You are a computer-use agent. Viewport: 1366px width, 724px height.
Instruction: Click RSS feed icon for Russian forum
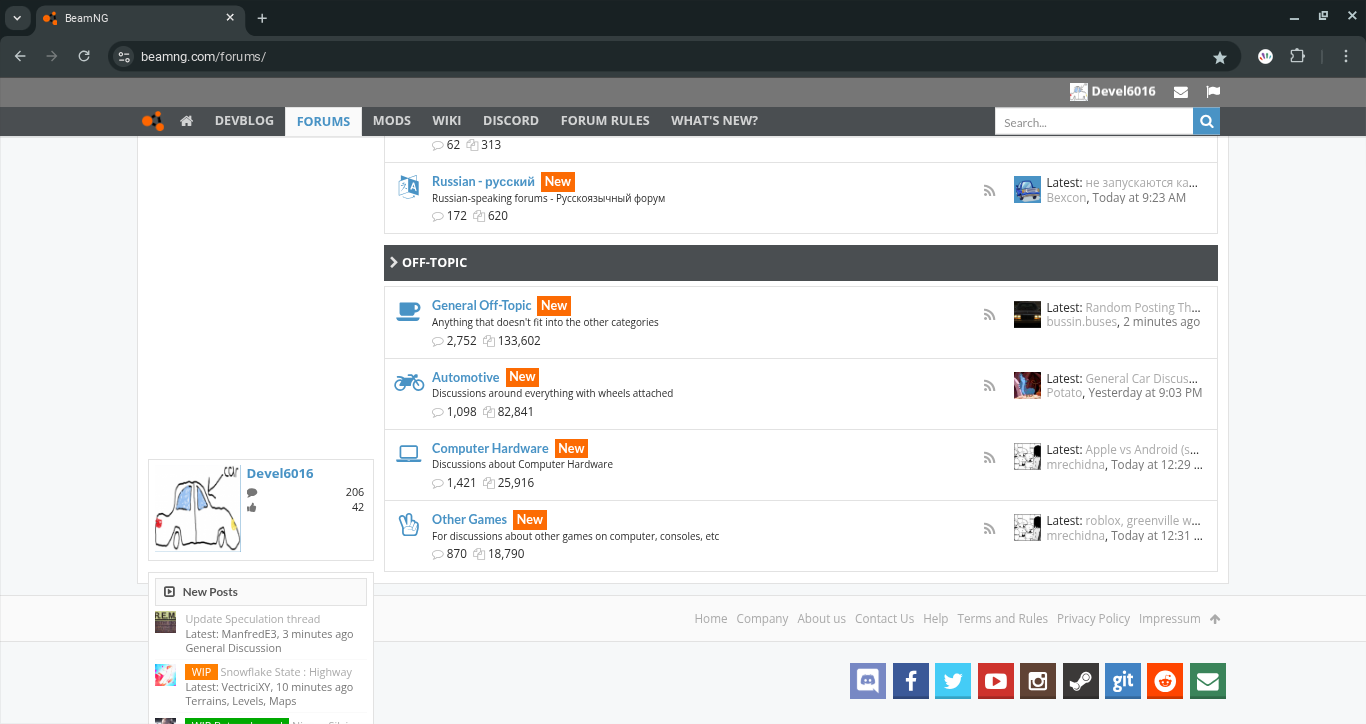pos(989,191)
